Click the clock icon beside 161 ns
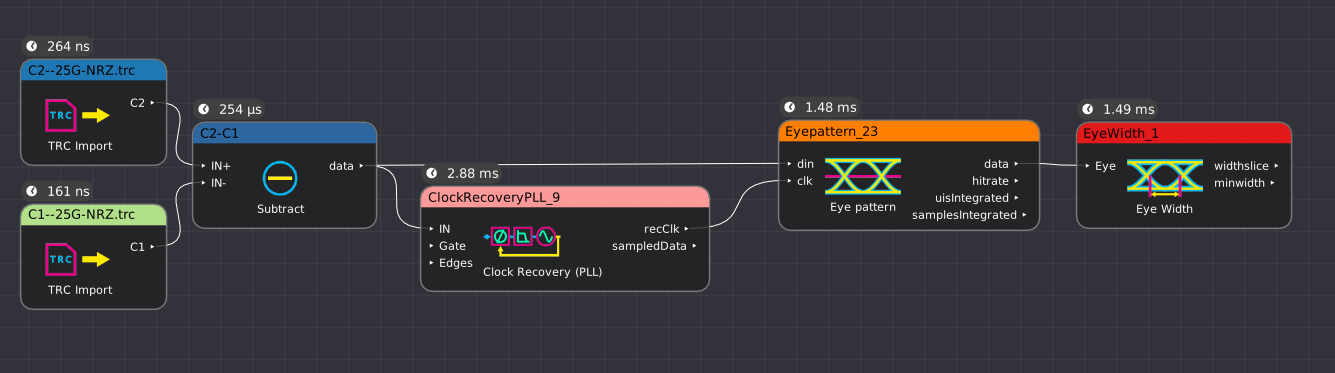Screen dimensions: 1335x373 32,190
